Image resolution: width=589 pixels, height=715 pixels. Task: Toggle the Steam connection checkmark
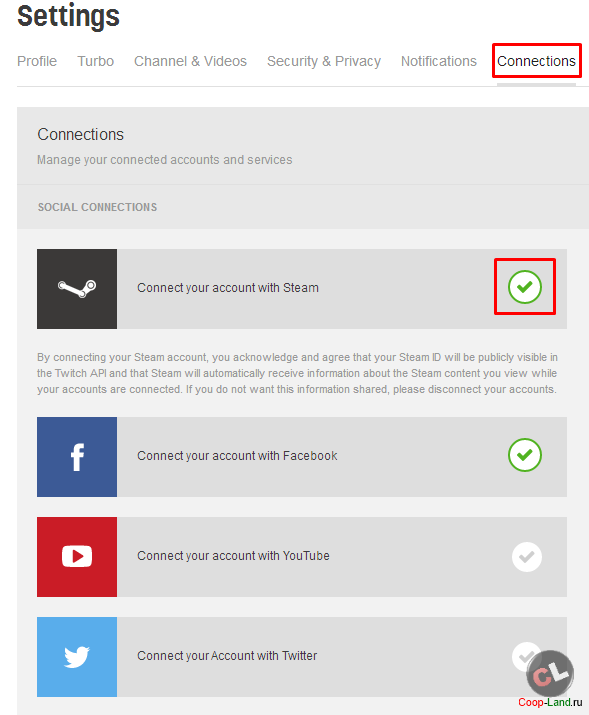[x=525, y=287]
